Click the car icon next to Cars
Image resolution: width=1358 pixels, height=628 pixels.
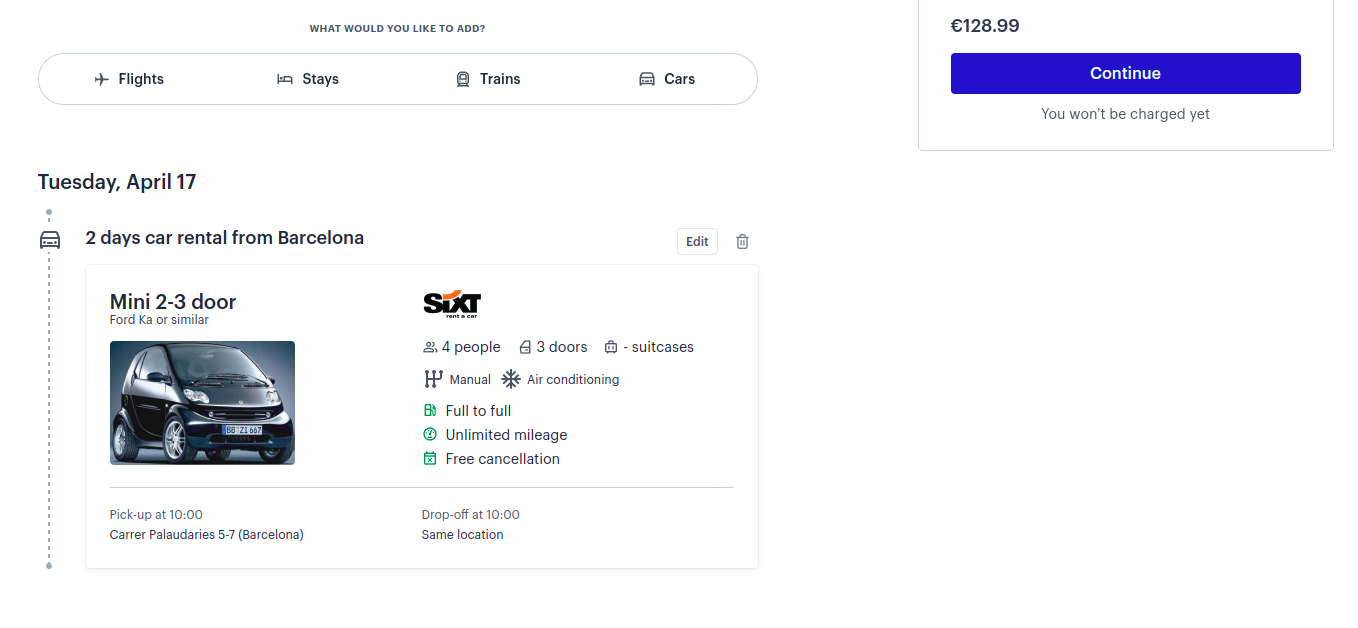[x=647, y=79]
